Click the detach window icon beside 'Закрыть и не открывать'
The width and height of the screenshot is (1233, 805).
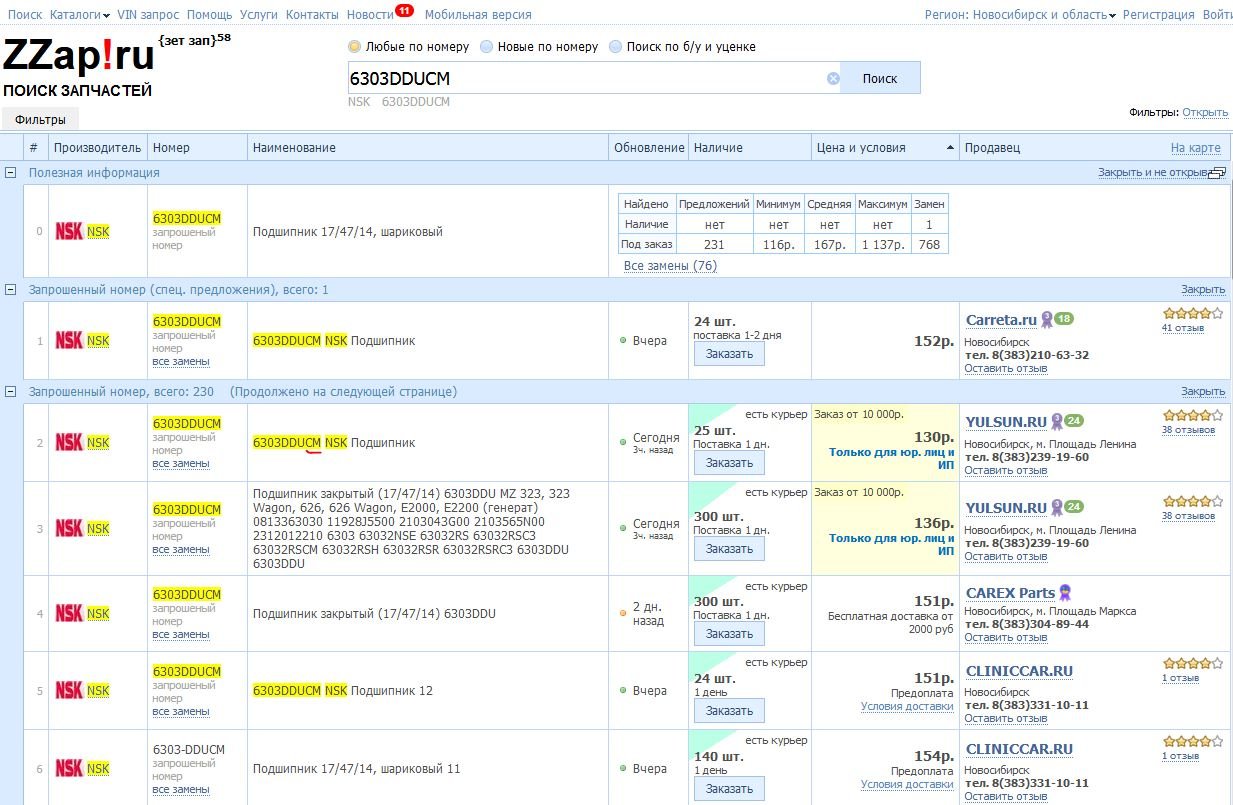click(1217, 173)
